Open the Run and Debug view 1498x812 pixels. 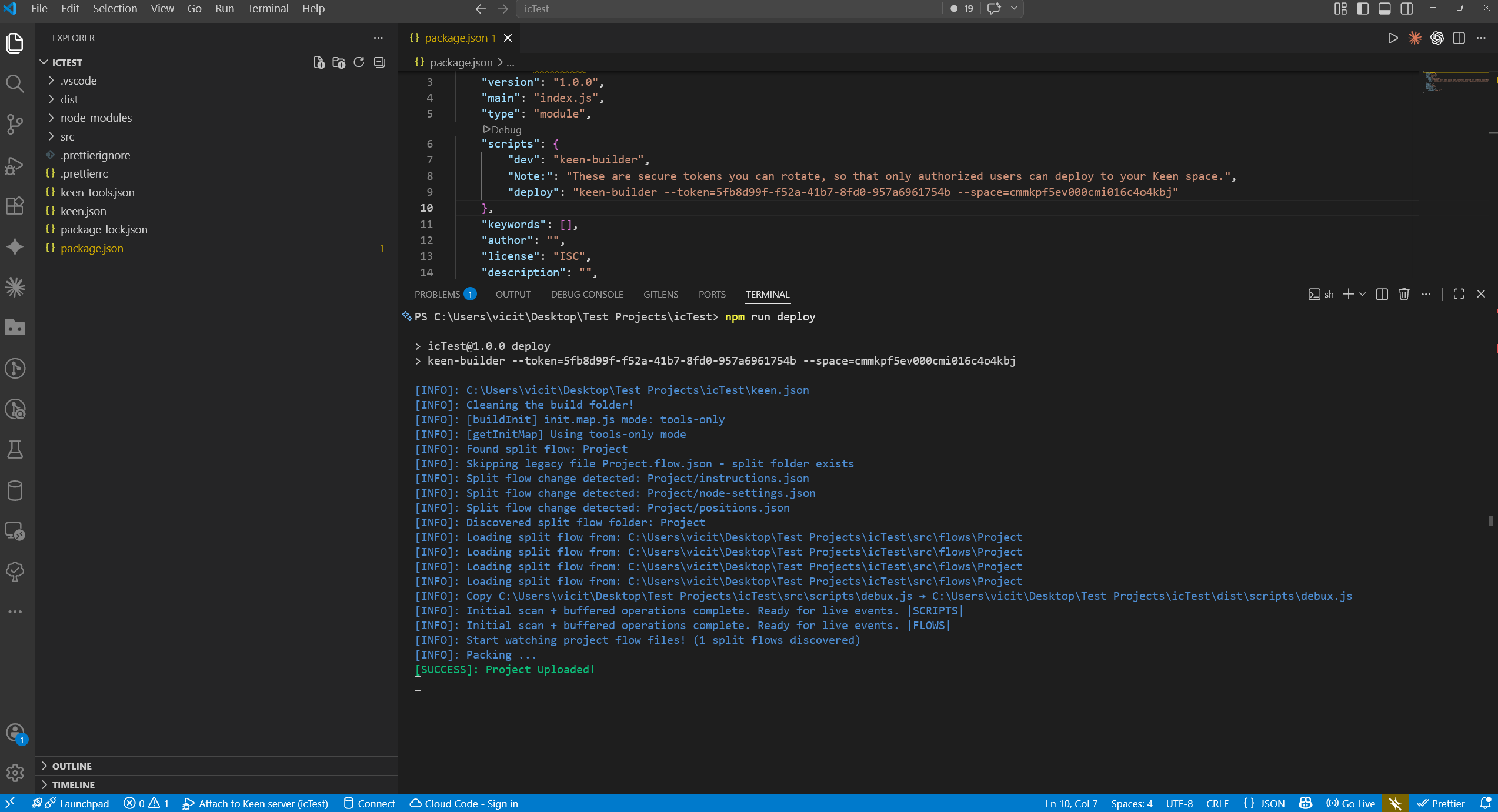pyautogui.click(x=15, y=165)
